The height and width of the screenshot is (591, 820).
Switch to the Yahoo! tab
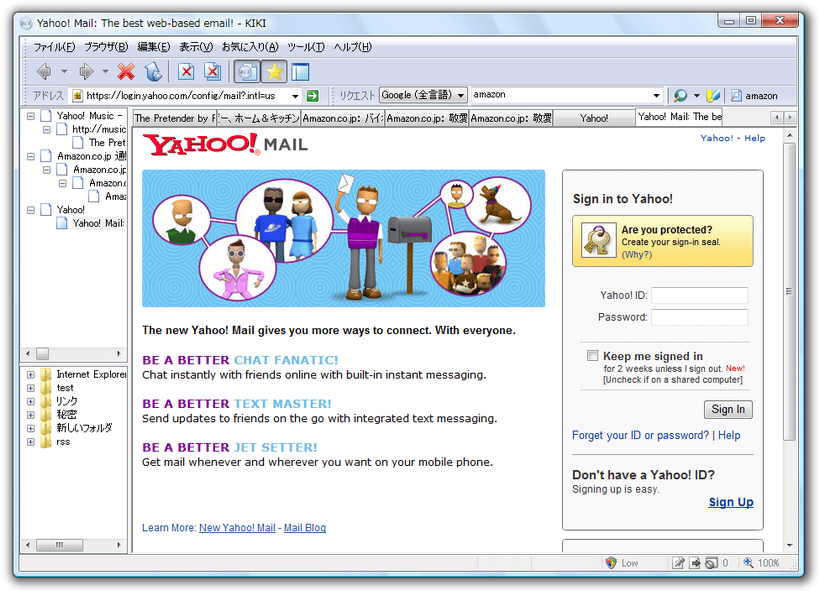point(594,118)
